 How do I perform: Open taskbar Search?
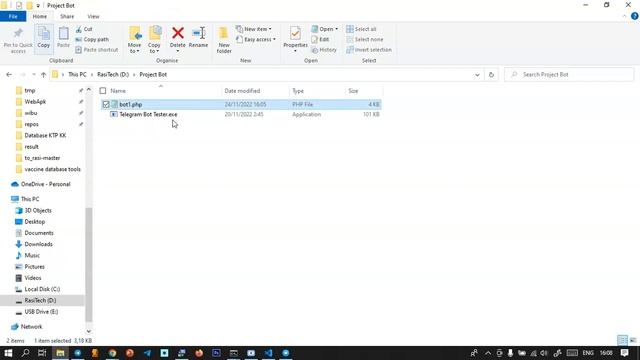(25, 353)
